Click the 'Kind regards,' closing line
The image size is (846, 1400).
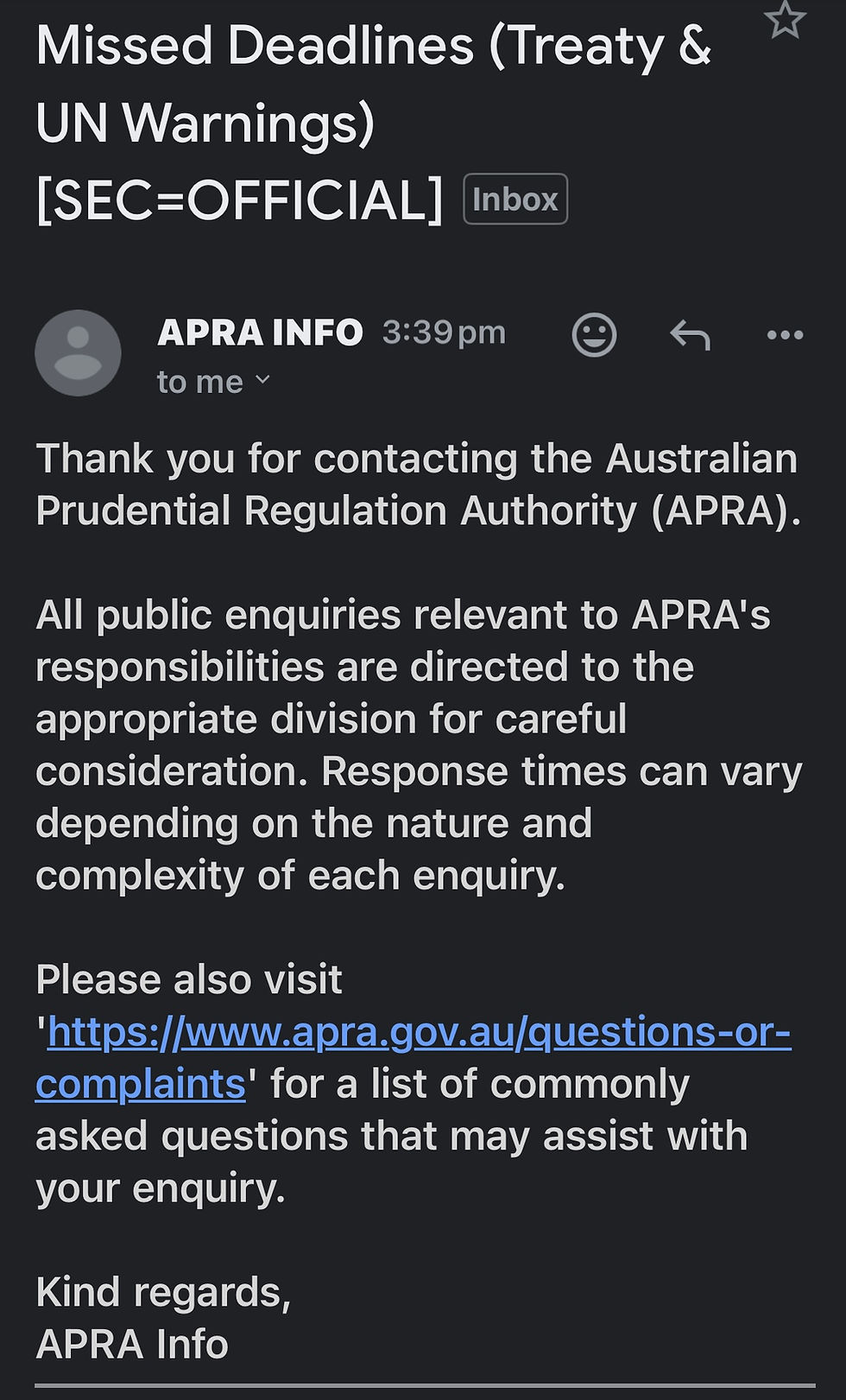[x=163, y=1292]
